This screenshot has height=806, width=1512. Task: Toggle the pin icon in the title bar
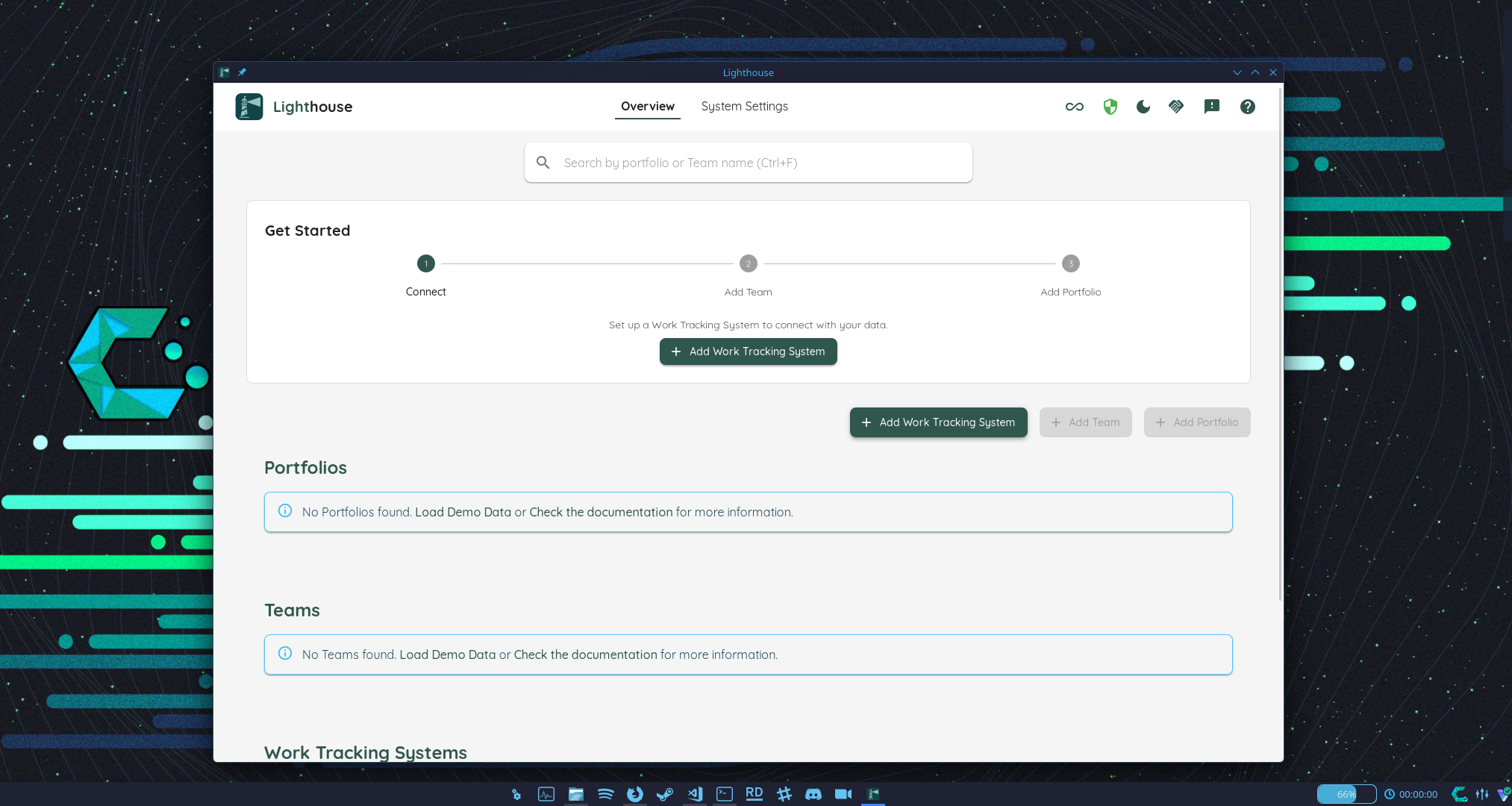[x=242, y=72]
